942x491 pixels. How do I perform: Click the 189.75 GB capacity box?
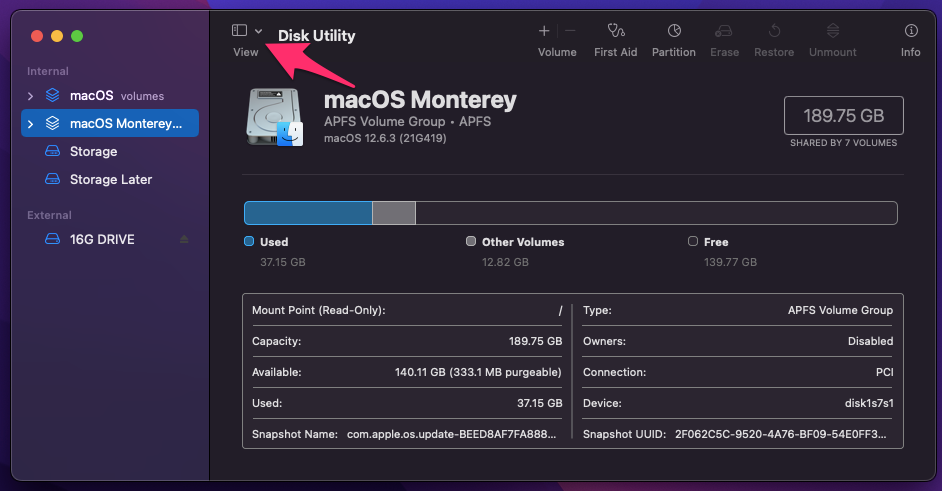tap(843, 115)
